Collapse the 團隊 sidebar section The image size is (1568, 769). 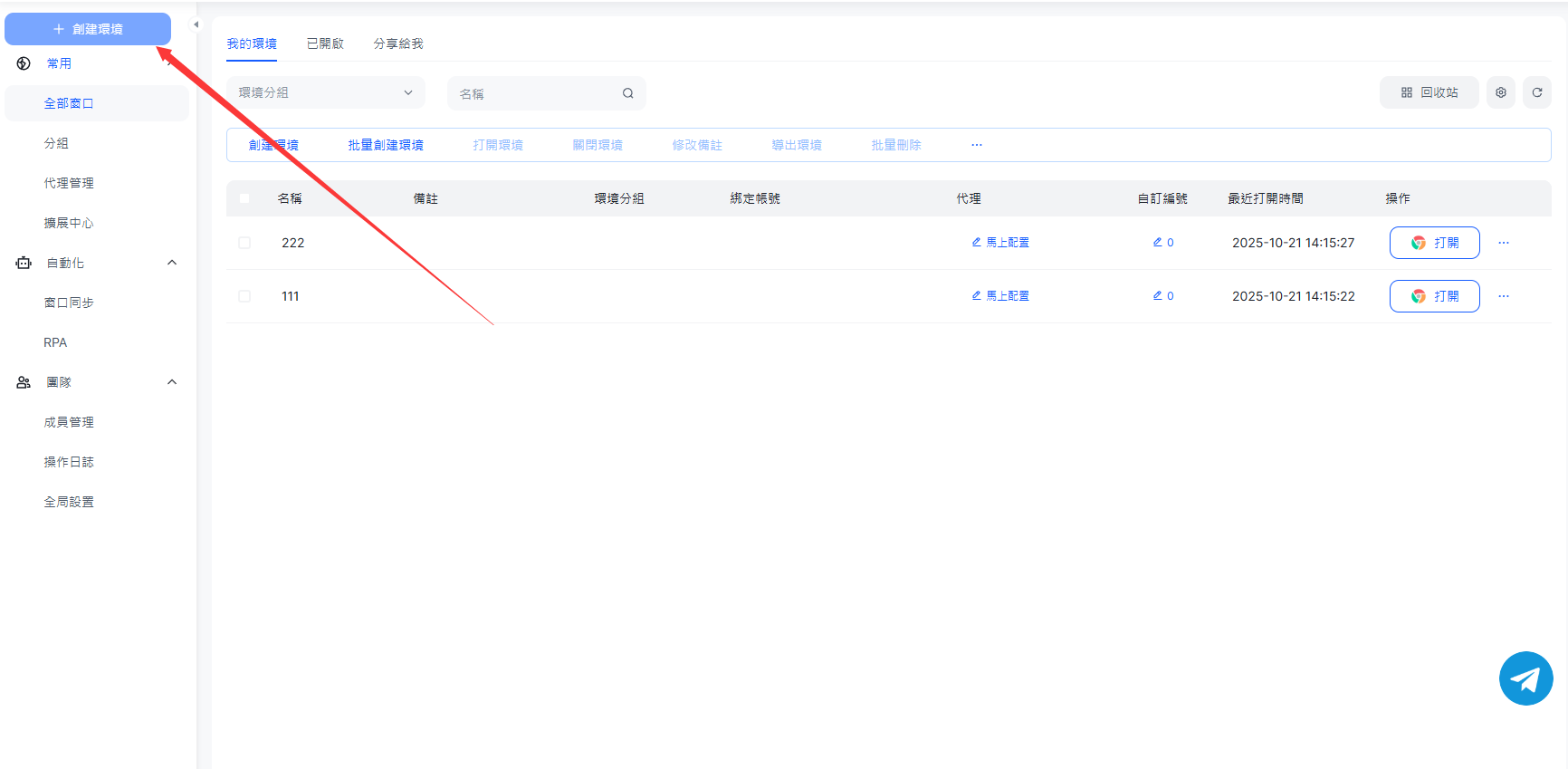[x=172, y=382]
